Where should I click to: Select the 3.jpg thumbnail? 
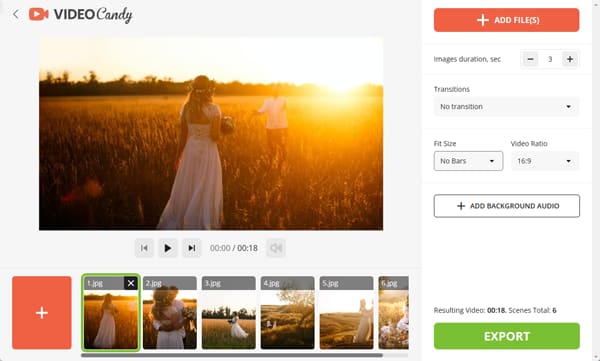[x=229, y=313]
